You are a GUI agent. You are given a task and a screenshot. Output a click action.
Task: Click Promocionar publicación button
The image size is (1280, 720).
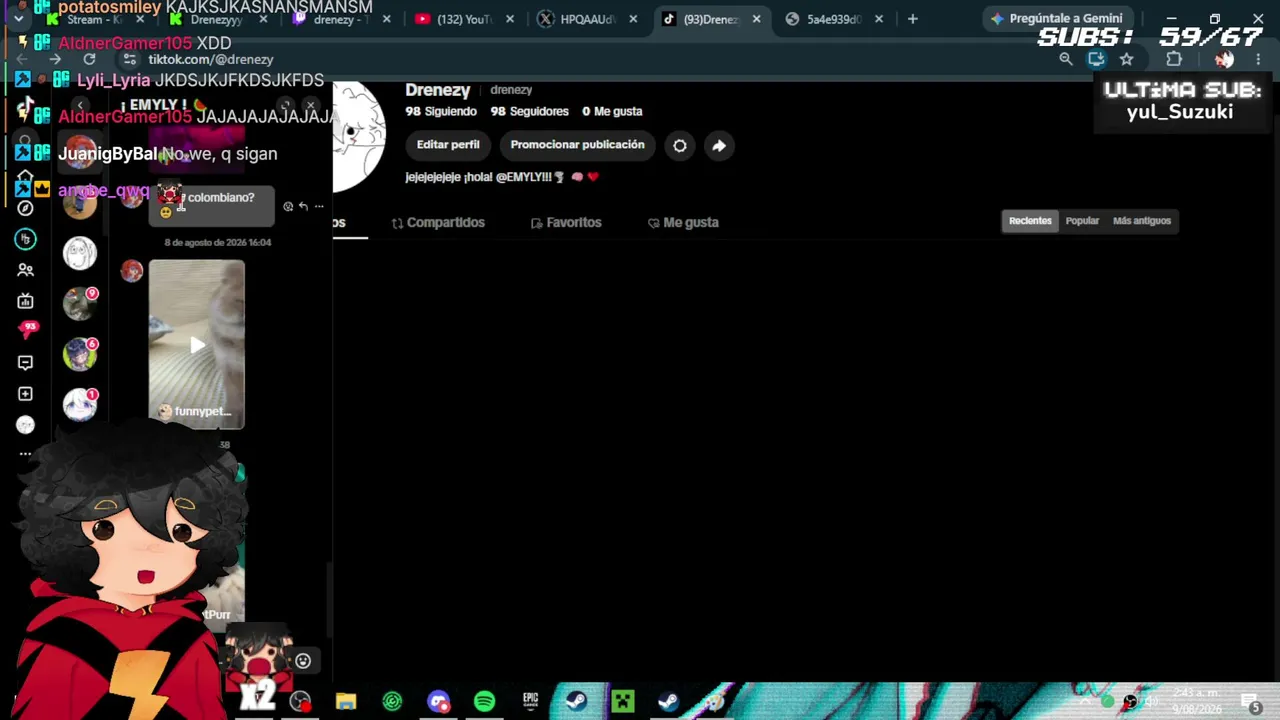coord(578,145)
